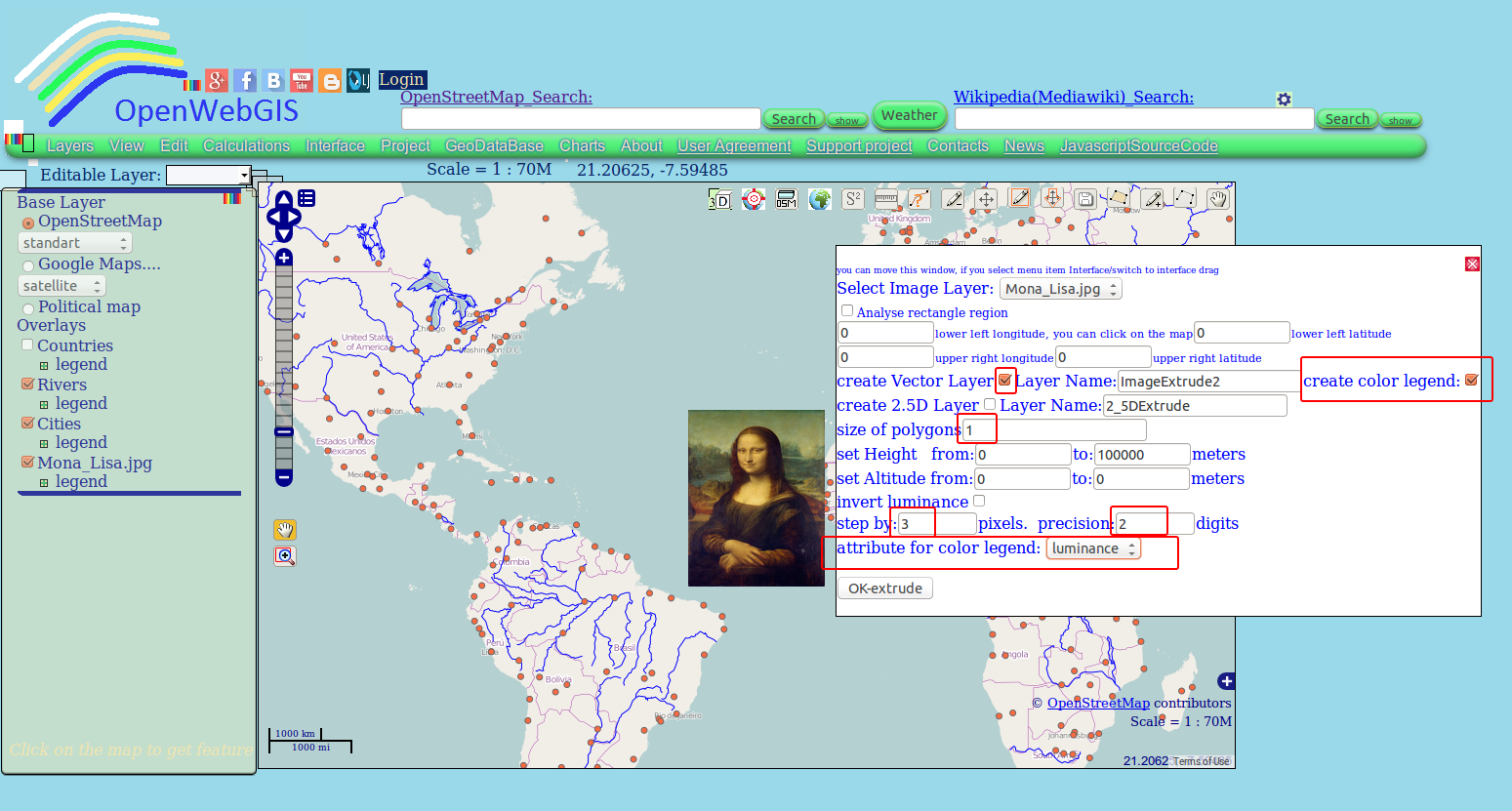Open the JavascriptSourceCode link
Image resolution: width=1512 pixels, height=811 pixels.
(1139, 145)
